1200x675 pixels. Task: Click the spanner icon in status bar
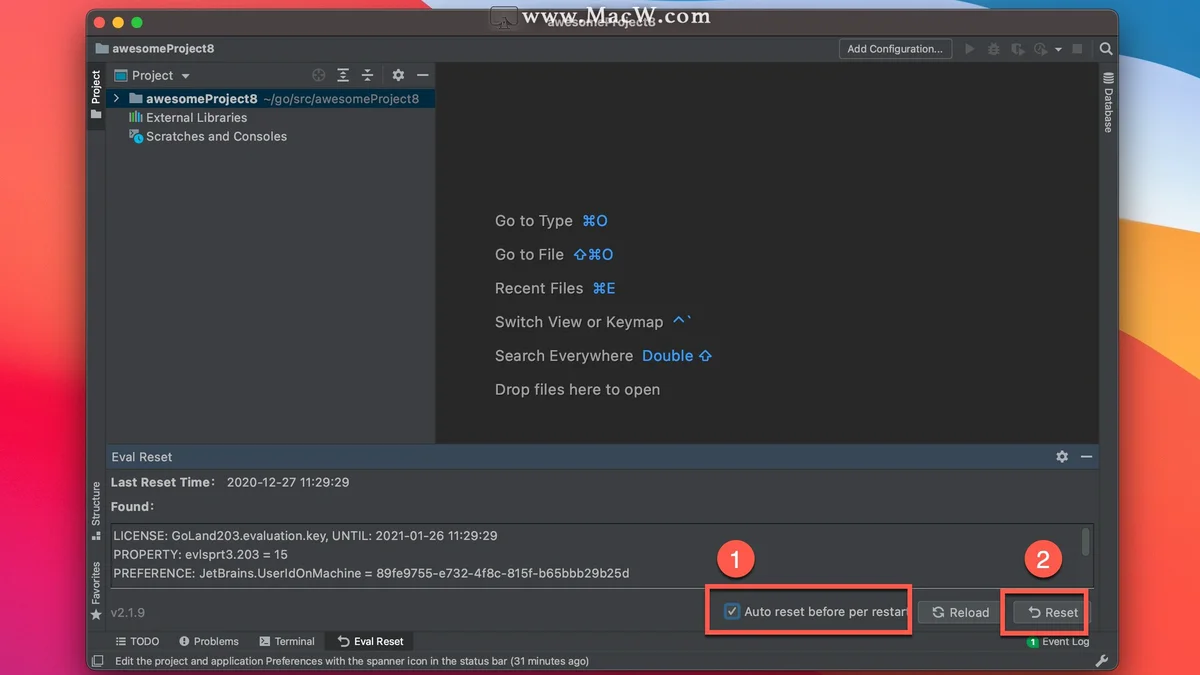tap(1102, 661)
